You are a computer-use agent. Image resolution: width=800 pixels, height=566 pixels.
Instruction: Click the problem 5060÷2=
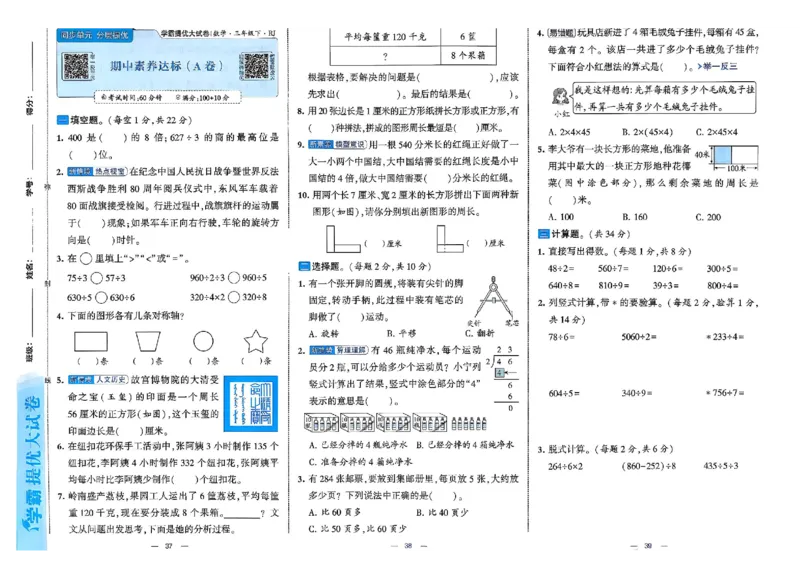[639, 337]
